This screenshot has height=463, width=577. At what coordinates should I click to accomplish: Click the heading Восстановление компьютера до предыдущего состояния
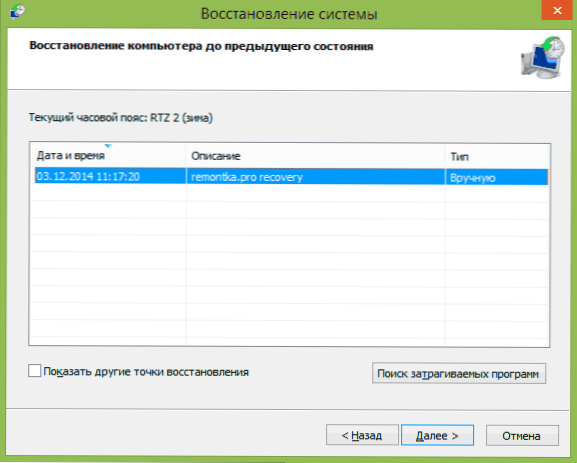pyautogui.click(x=201, y=46)
